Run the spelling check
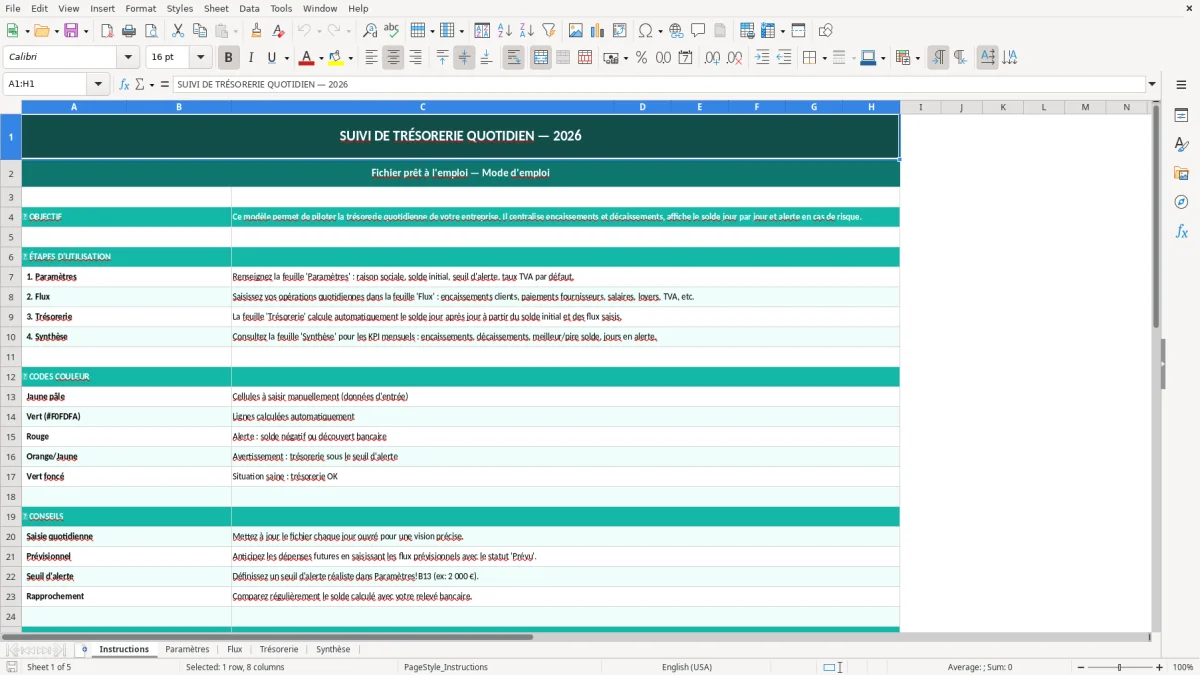This screenshot has width=1200, height=675. tap(392, 31)
